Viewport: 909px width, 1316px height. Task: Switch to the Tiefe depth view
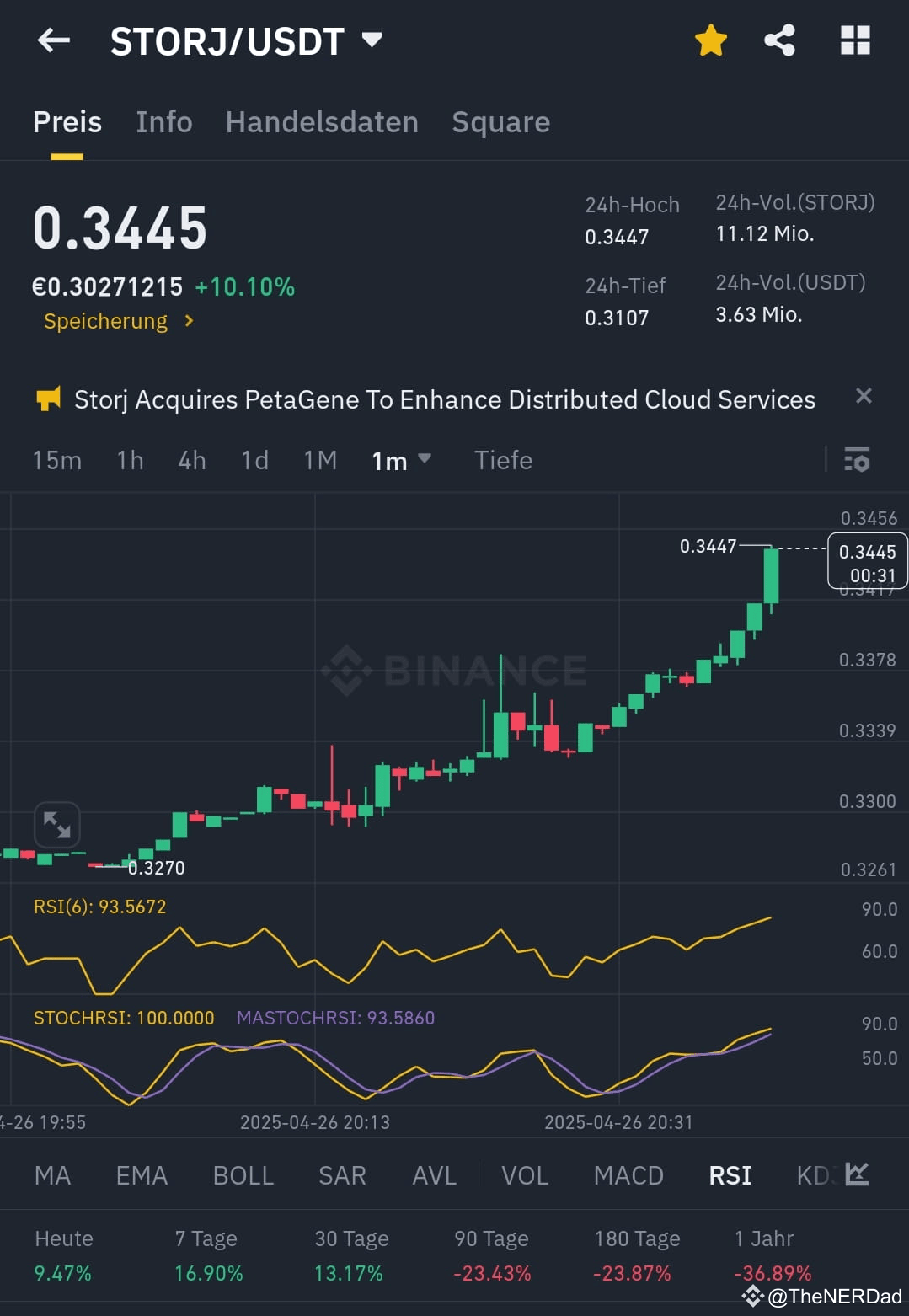point(504,461)
